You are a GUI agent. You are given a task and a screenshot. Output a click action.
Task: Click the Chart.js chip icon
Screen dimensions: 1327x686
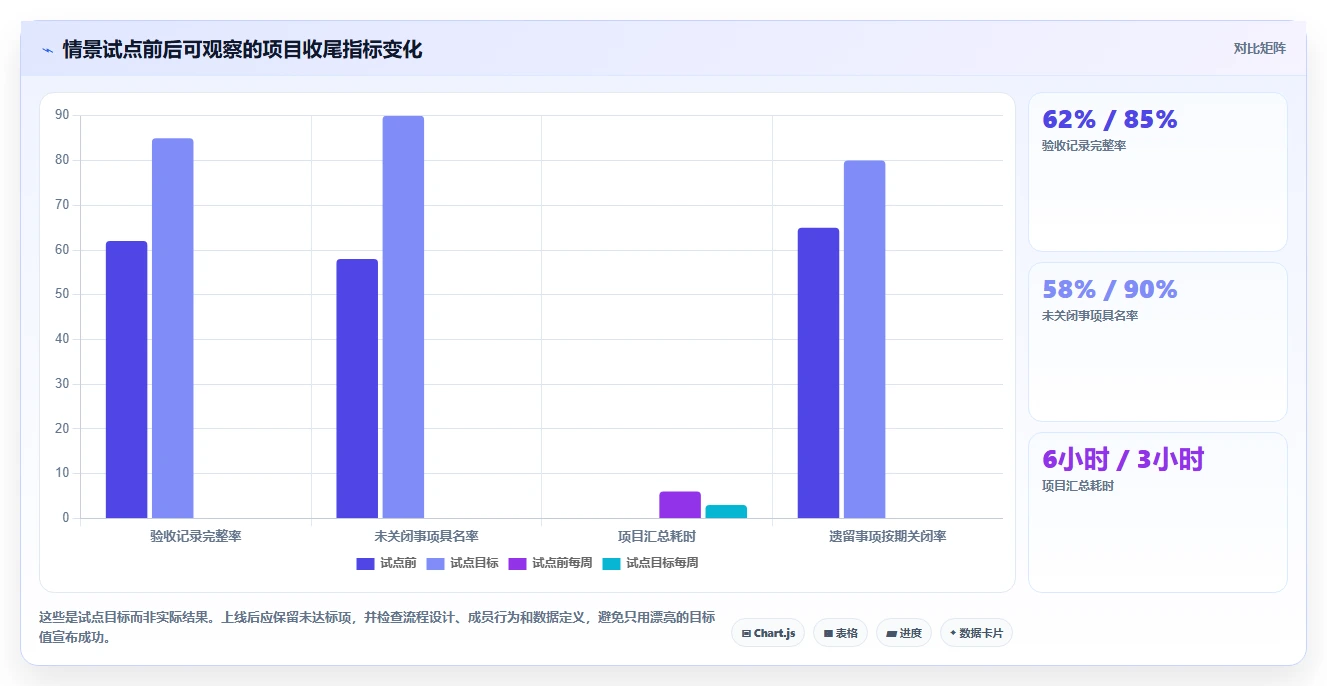coord(746,634)
